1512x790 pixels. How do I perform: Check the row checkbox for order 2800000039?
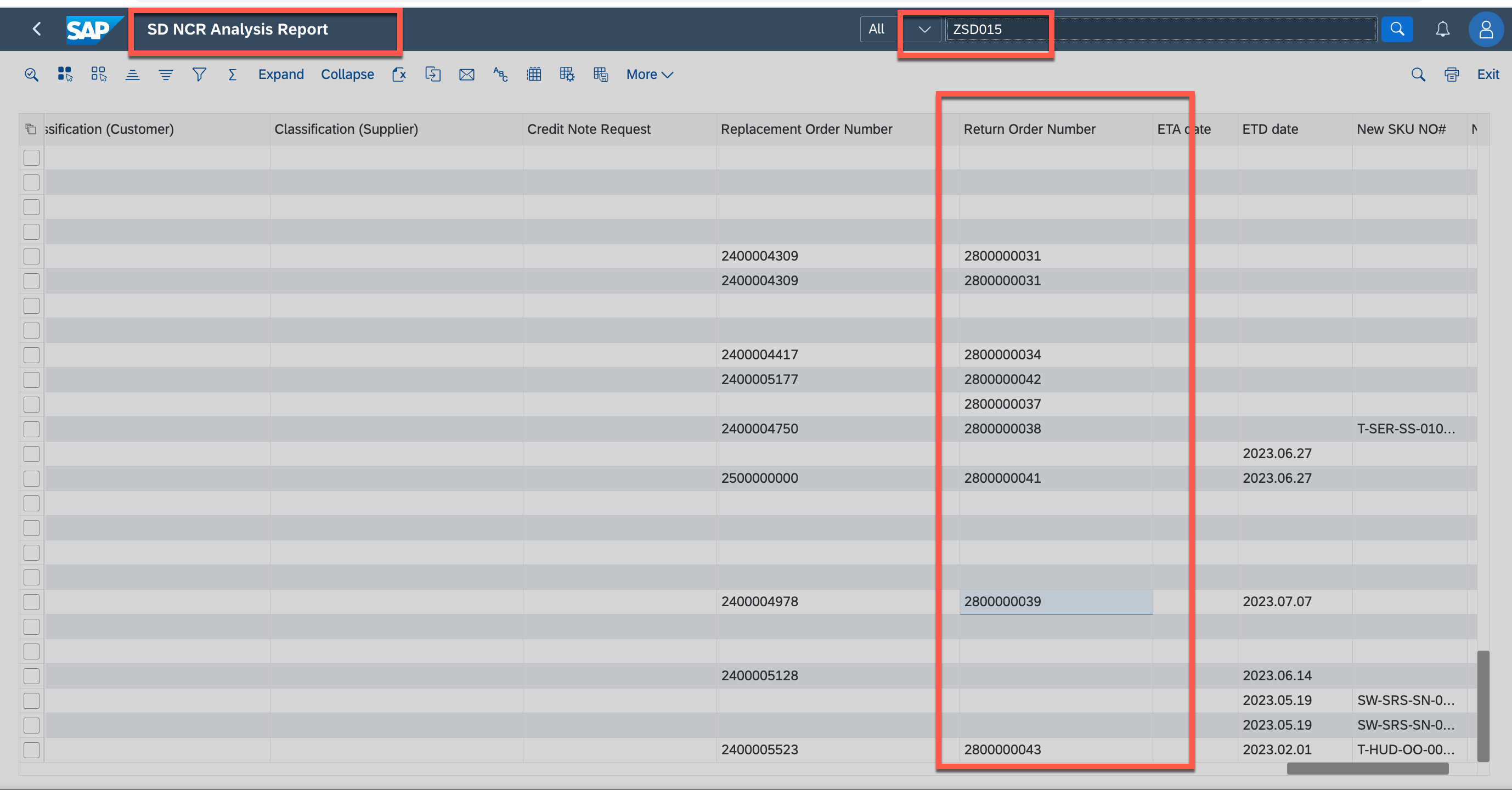32,602
